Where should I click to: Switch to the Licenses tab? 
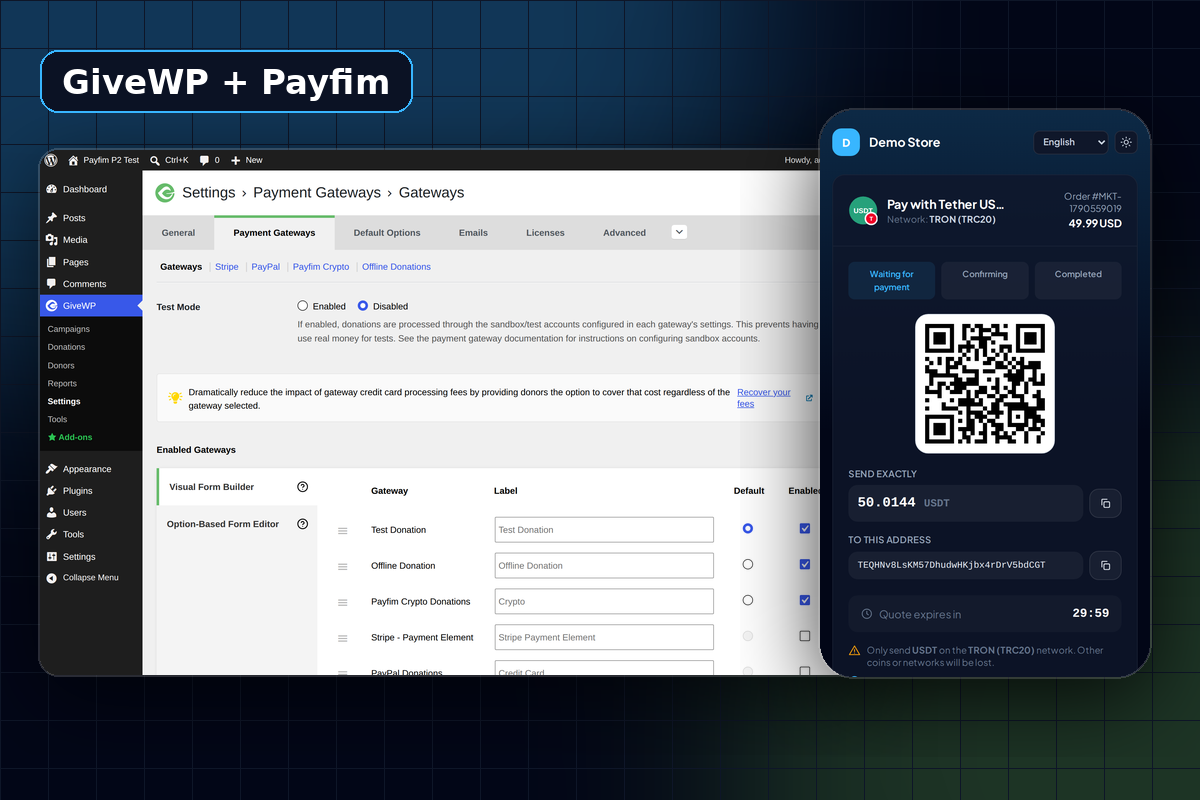pos(545,233)
